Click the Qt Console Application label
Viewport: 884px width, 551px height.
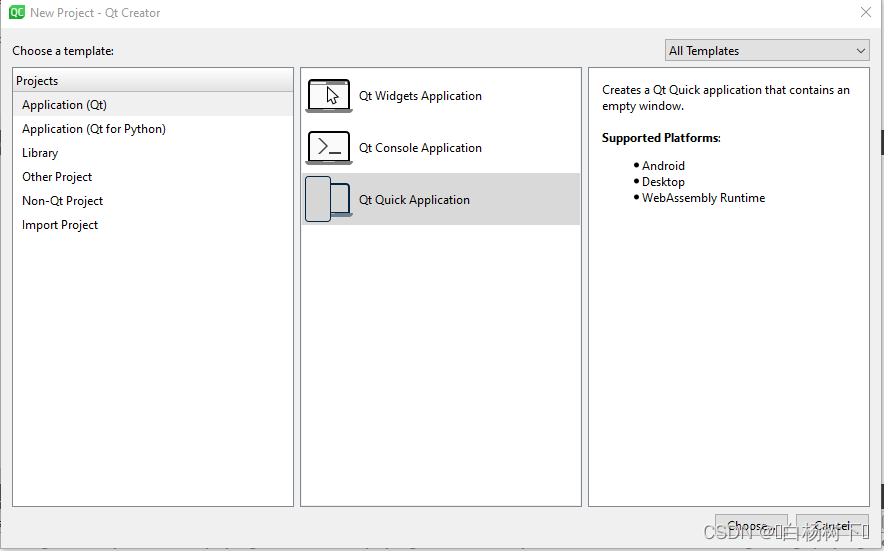click(x=420, y=148)
